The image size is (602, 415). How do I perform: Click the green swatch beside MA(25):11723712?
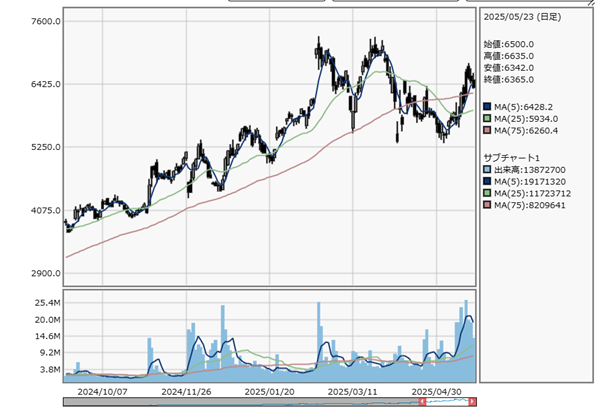(x=487, y=193)
